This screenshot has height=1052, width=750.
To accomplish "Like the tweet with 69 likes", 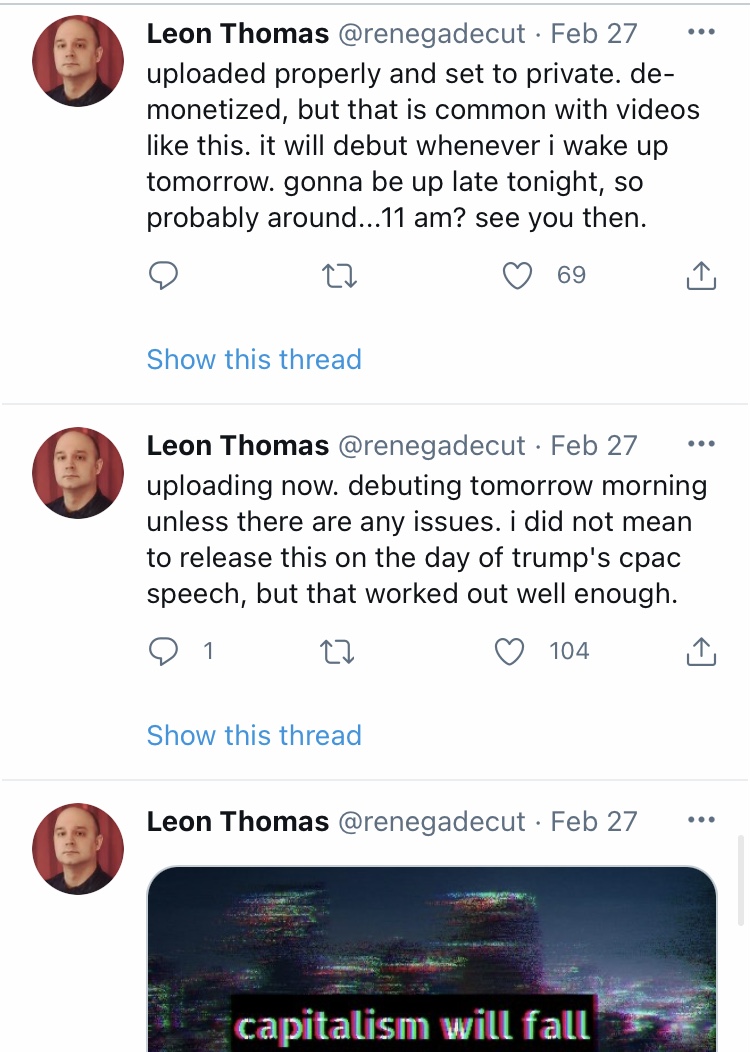I will click(517, 275).
